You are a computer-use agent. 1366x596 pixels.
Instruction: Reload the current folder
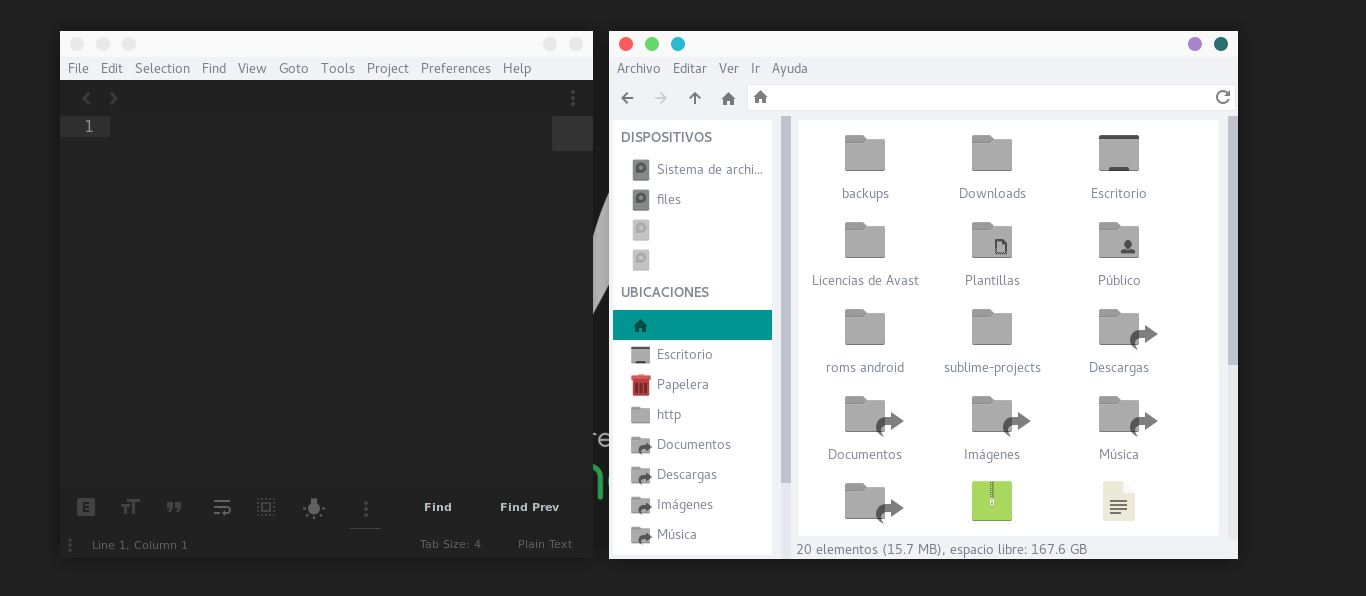[x=1222, y=97]
